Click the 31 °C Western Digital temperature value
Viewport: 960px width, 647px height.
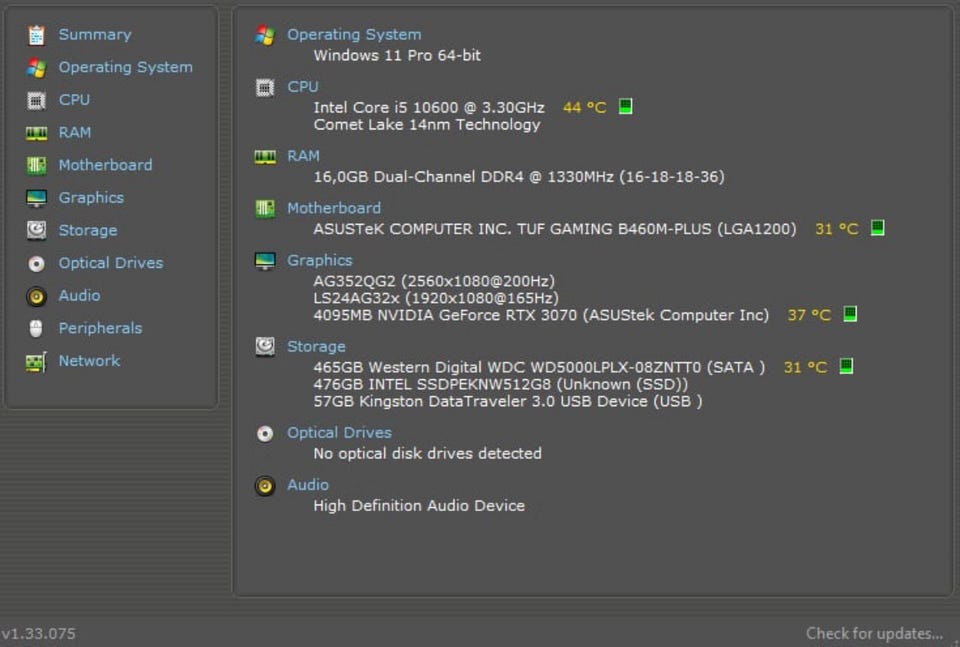click(x=805, y=367)
